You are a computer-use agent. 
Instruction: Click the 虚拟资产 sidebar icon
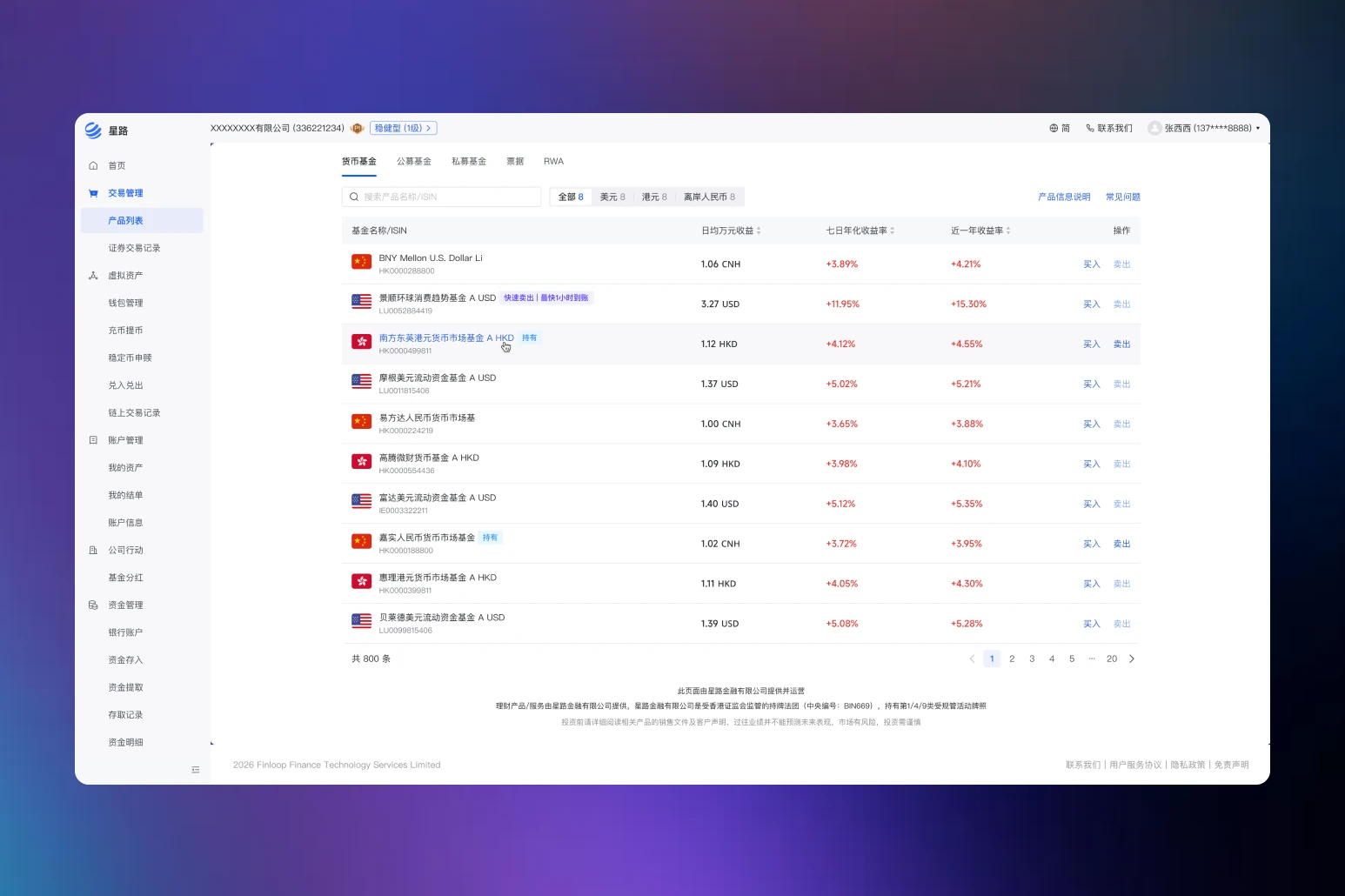93,276
